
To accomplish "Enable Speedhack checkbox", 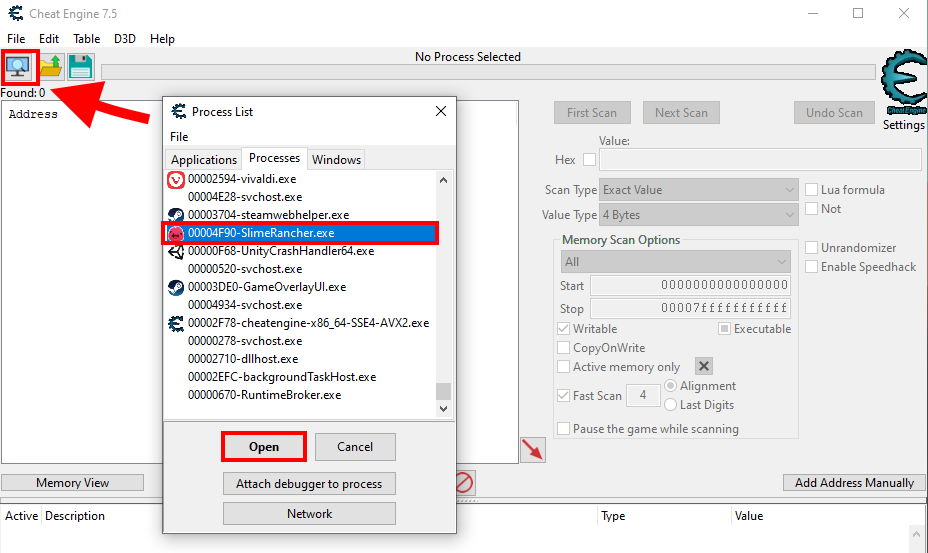I will point(811,267).
